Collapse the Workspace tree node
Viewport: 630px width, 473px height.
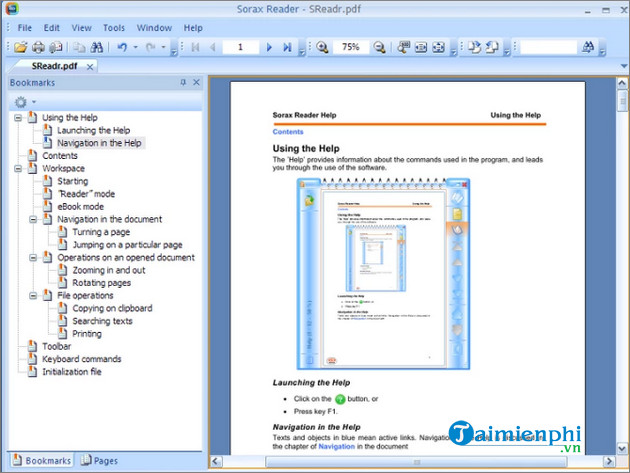click(x=18, y=168)
